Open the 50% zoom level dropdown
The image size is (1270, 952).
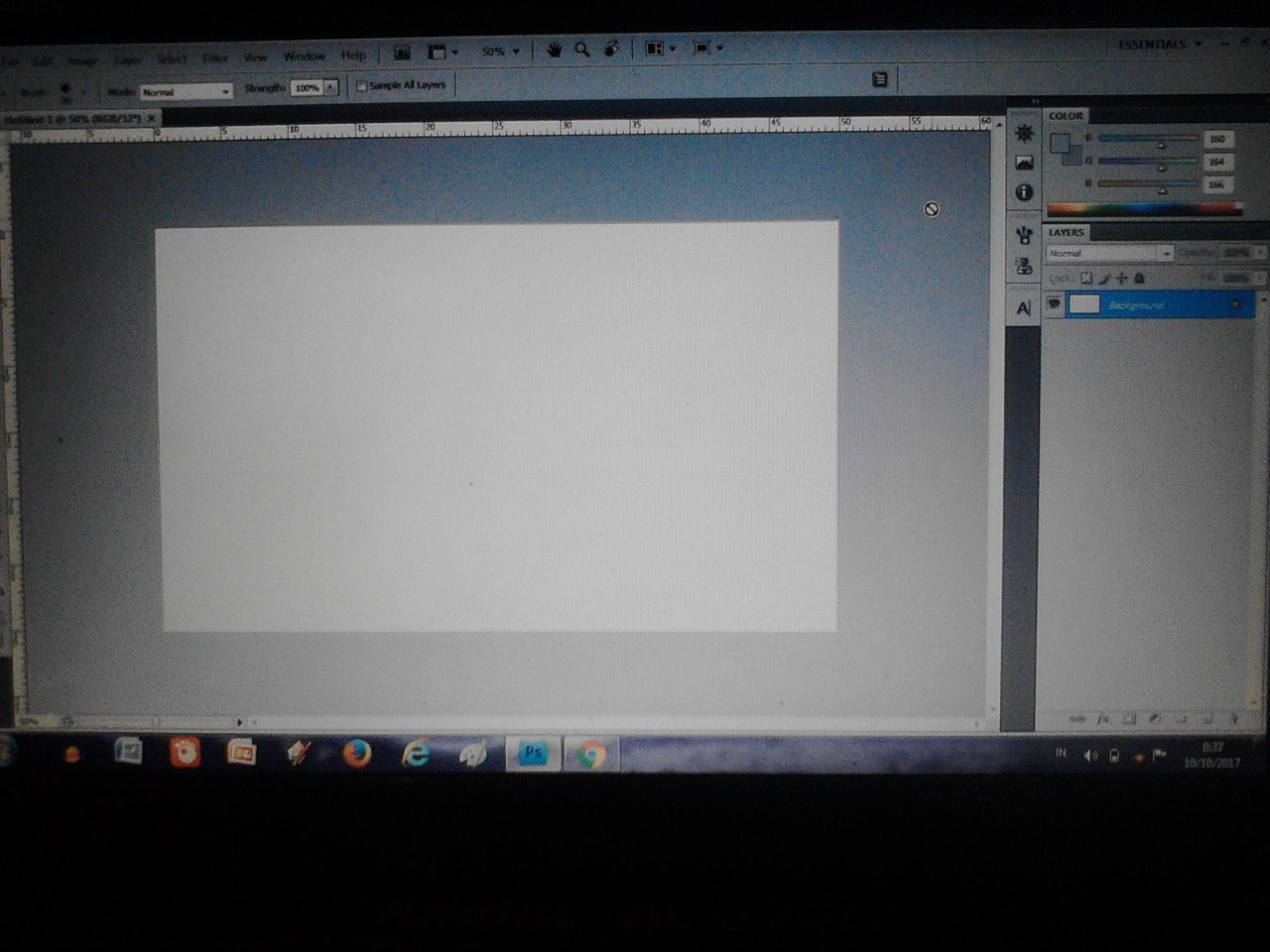500,52
